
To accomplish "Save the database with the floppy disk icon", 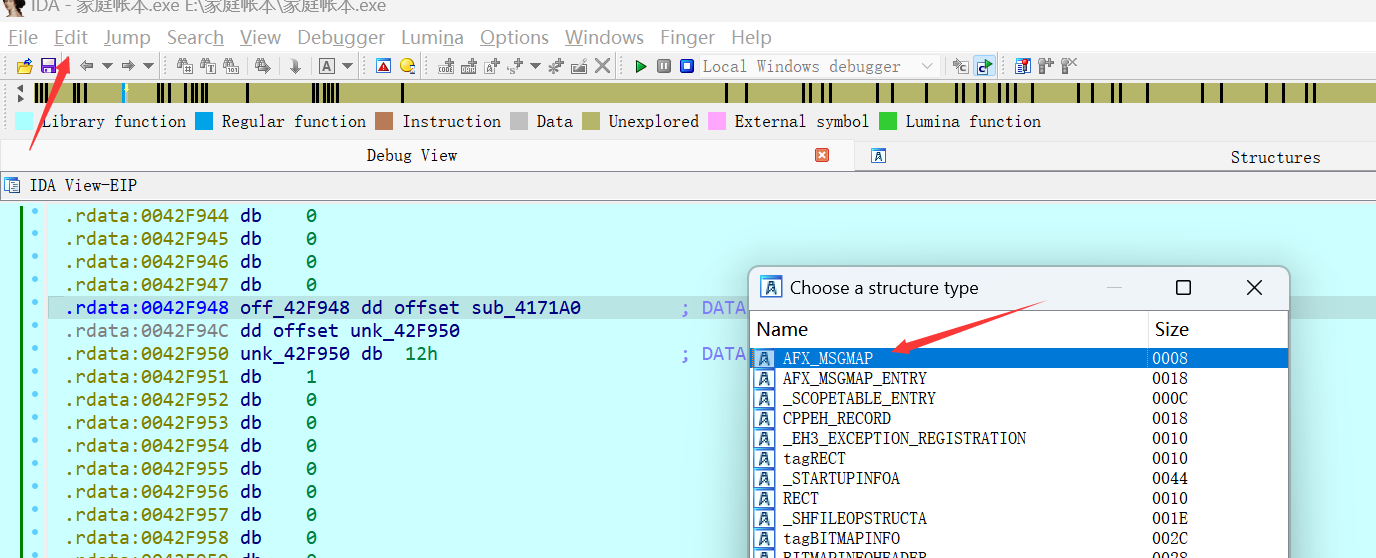I will coord(48,66).
